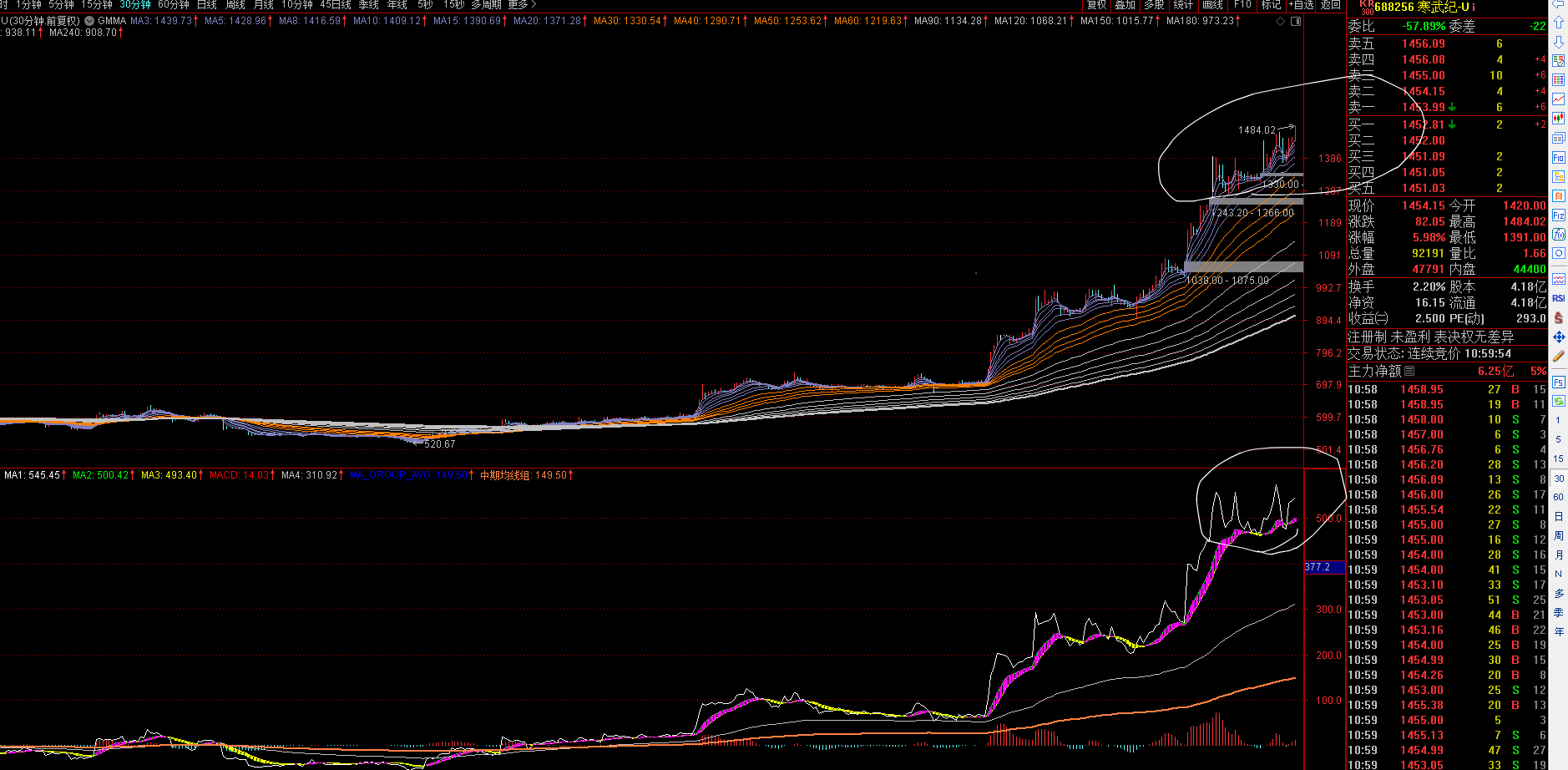The width and height of the screenshot is (1568, 770).
Task: Open the N custom period option in sidebar
Action: [1558, 574]
